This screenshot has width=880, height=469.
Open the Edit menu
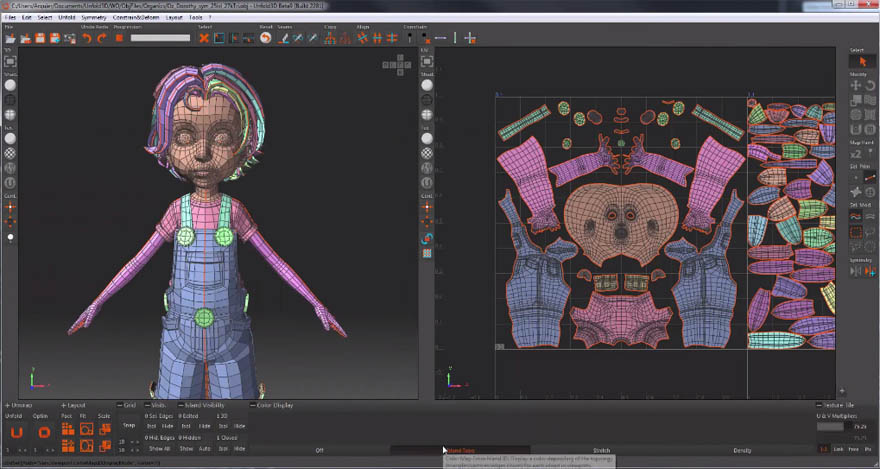point(27,17)
